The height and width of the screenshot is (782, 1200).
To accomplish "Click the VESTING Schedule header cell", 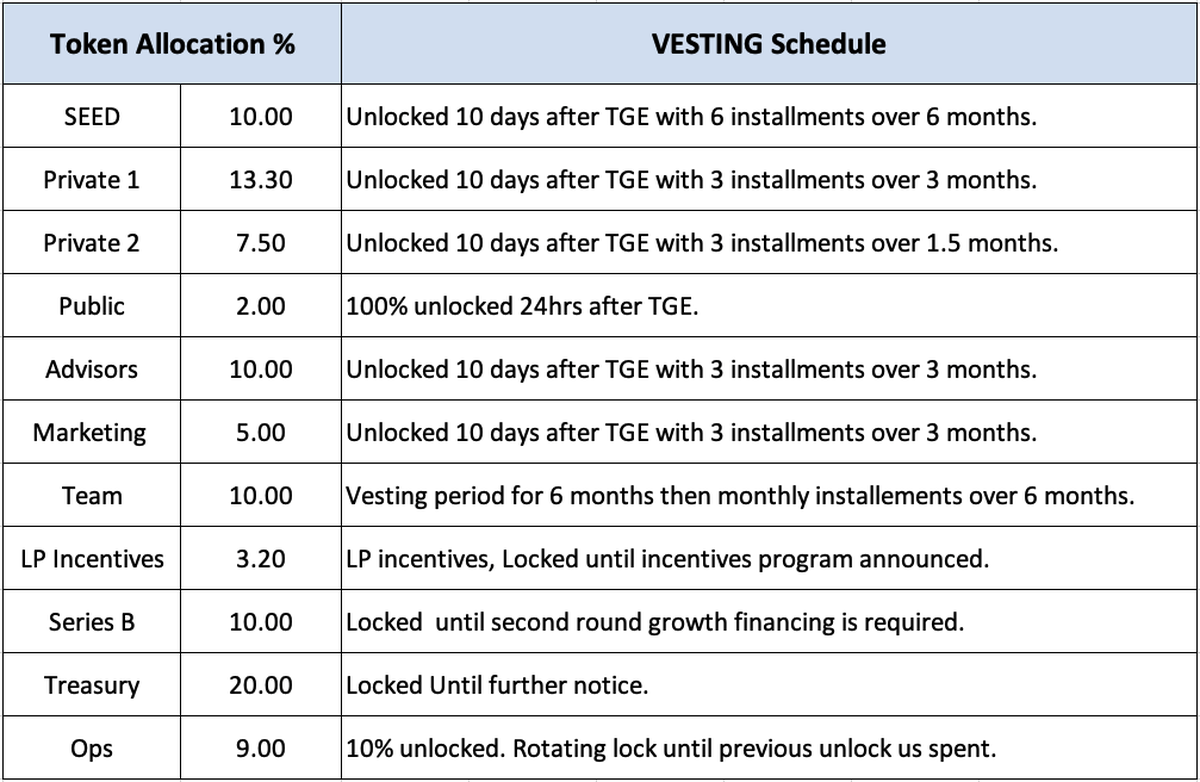I will point(768,45).
